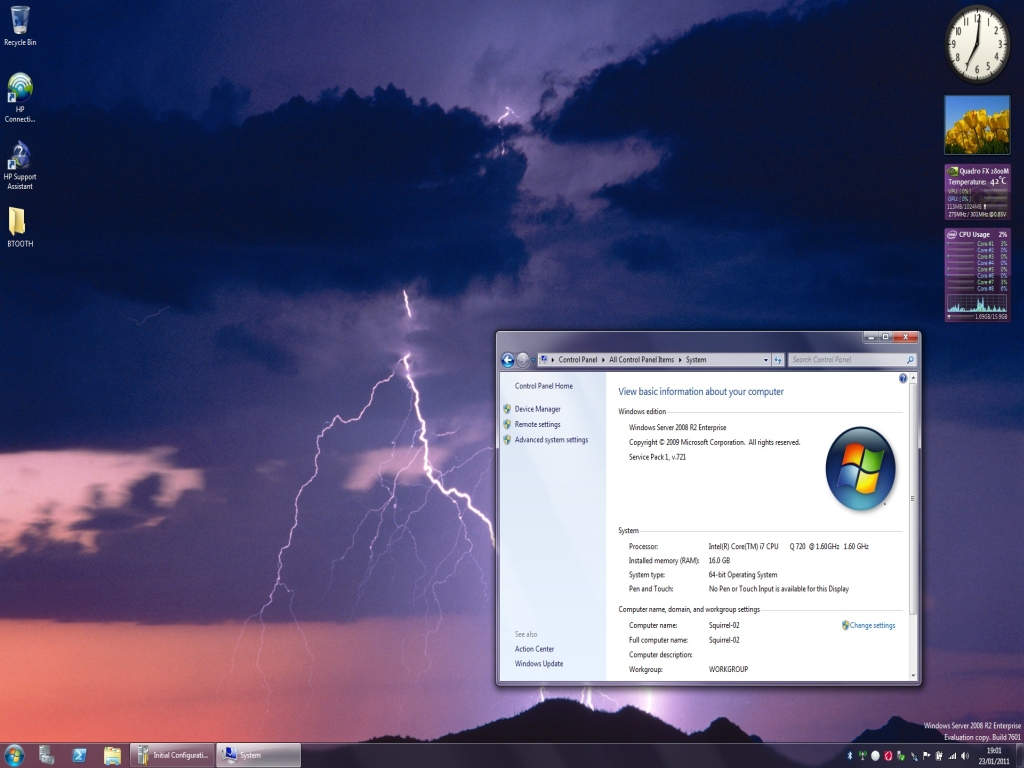This screenshot has height=768, width=1024.
Task: Open the Control Panel help icon
Action: (903, 378)
